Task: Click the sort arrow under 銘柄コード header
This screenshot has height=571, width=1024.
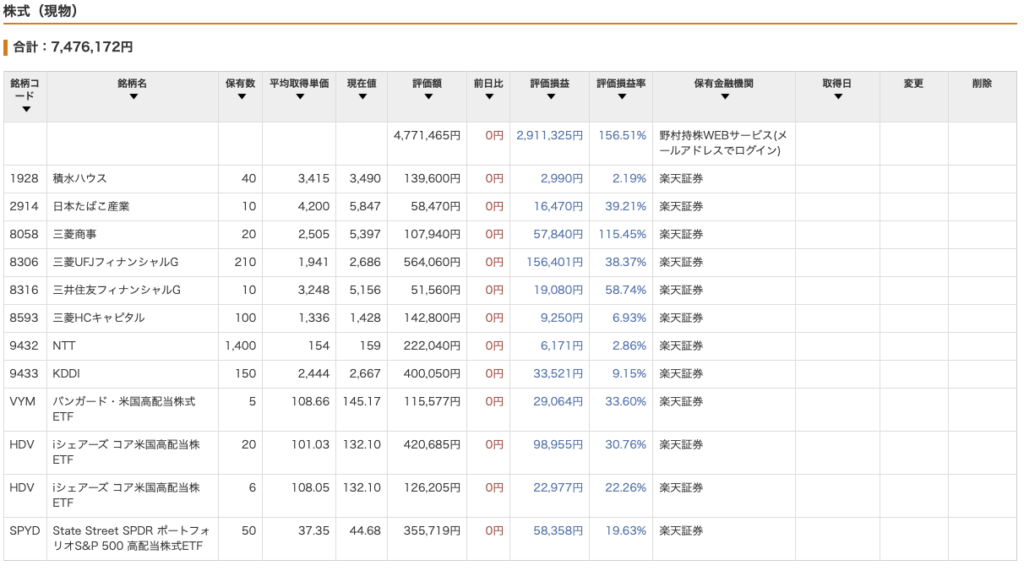Action: click(x=25, y=109)
